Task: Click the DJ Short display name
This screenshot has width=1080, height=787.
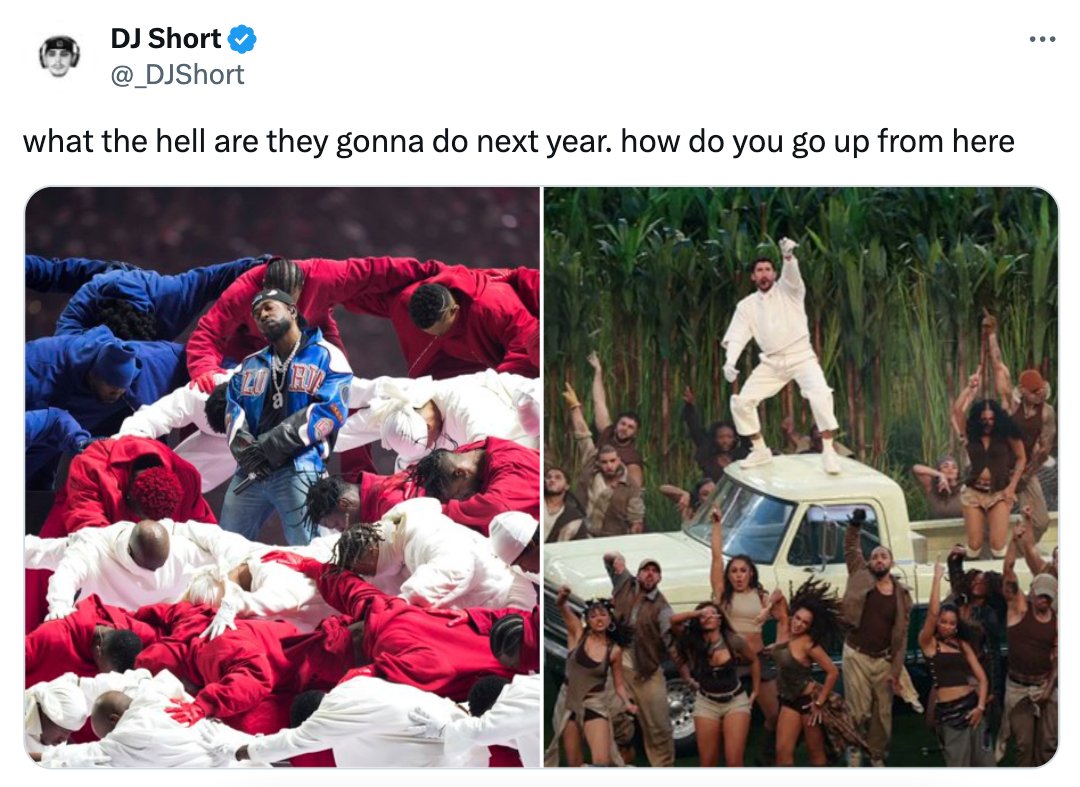Action: click(165, 39)
